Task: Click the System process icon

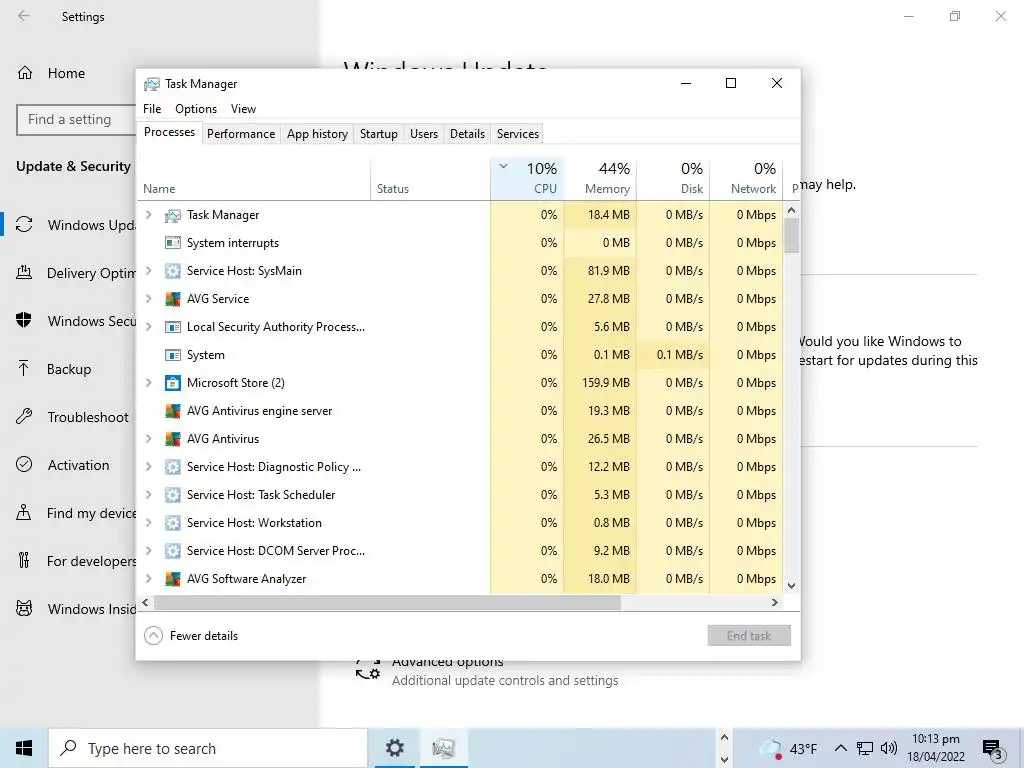Action: pyautogui.click(x=172, y=355)
